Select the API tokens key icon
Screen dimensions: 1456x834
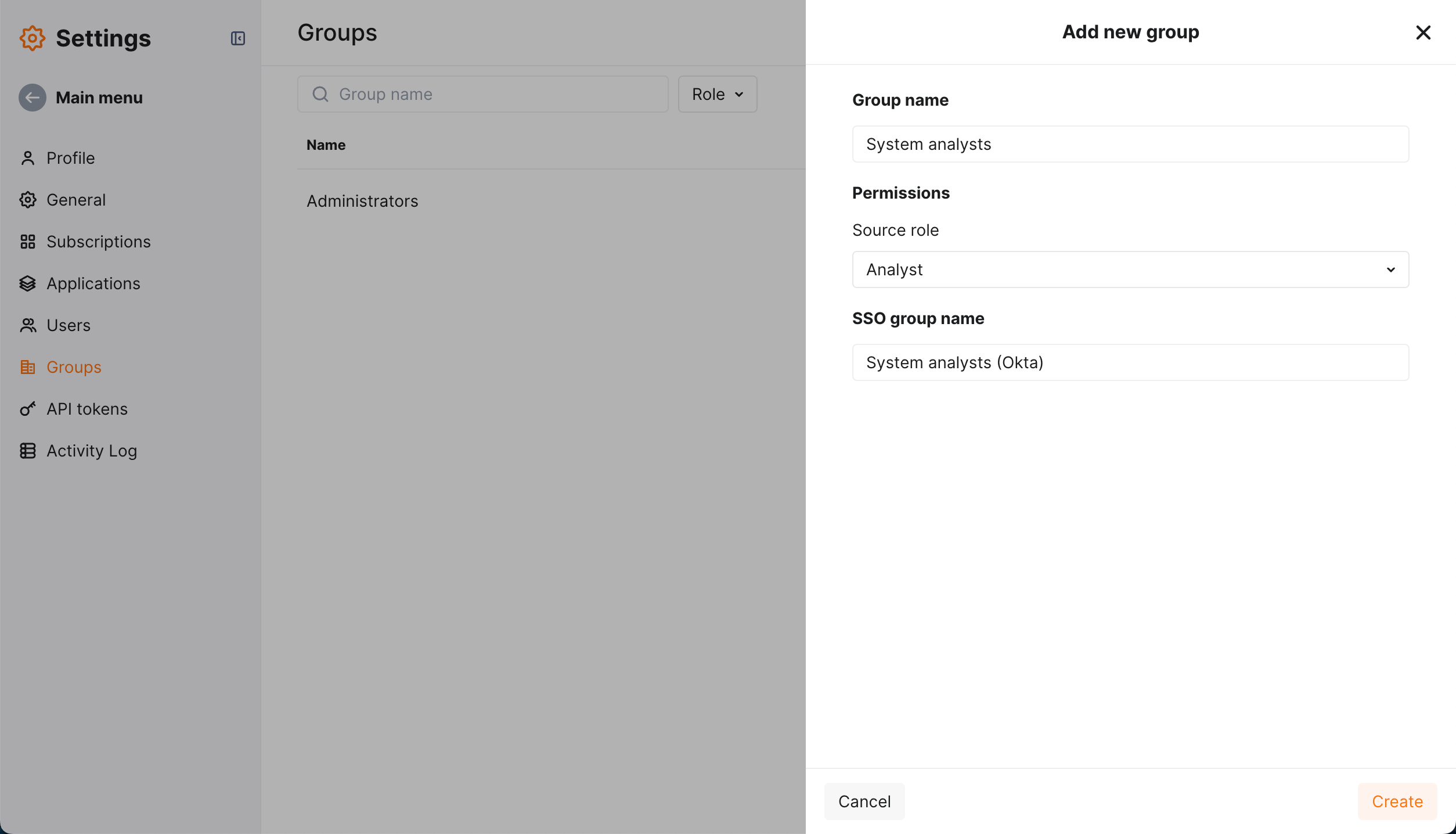click(27, 408)
